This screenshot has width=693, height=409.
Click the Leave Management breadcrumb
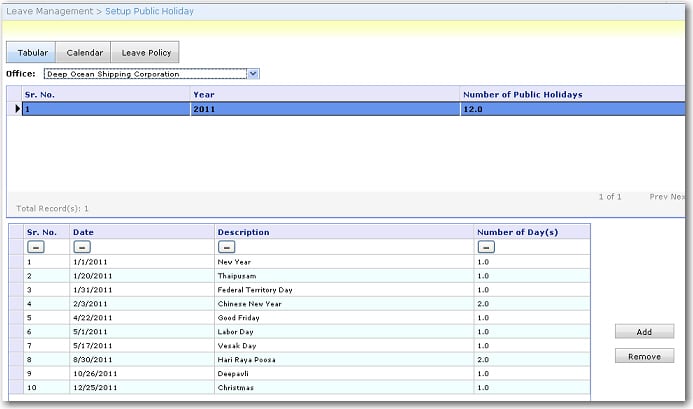pos(50,11)
